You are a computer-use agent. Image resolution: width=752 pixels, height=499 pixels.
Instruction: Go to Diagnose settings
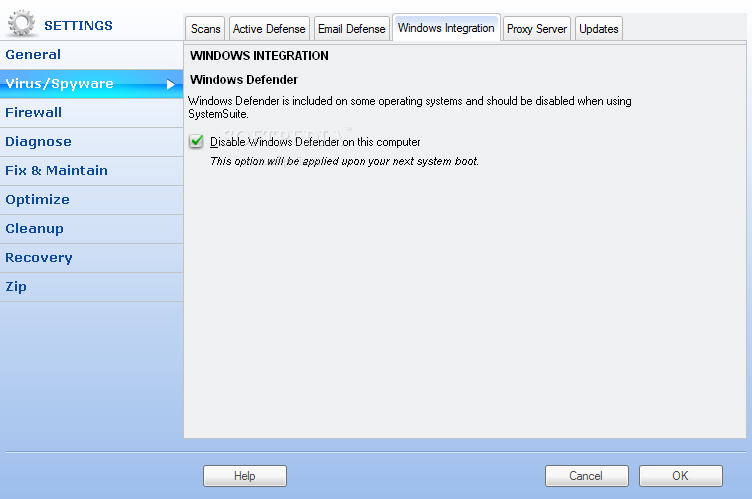click(91, 142)
